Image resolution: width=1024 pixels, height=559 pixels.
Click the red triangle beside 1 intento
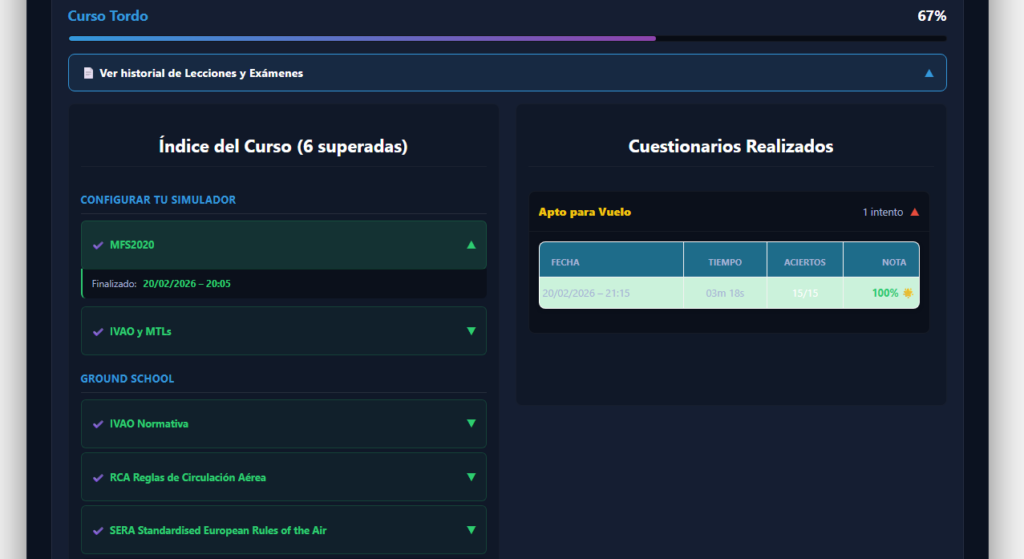point(914,212)
